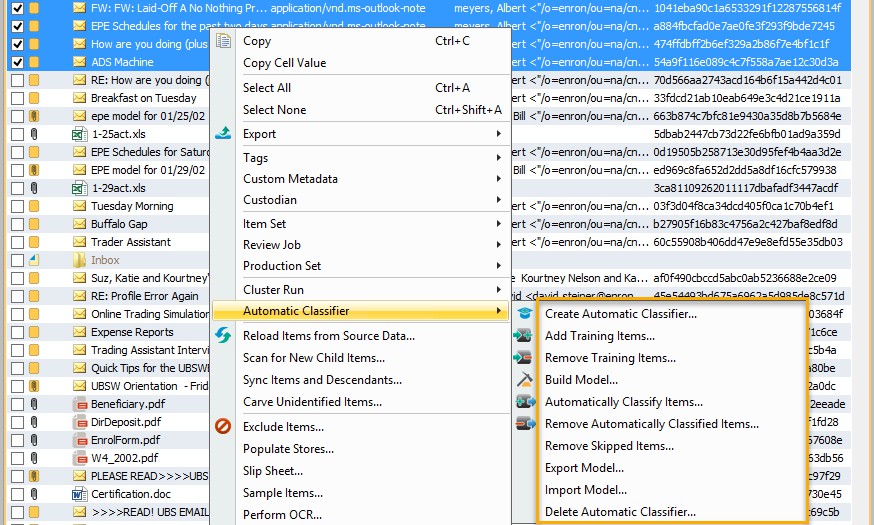Expand the Production Set submenu arrow
This screenshot has width=874, height=525.
498,266
